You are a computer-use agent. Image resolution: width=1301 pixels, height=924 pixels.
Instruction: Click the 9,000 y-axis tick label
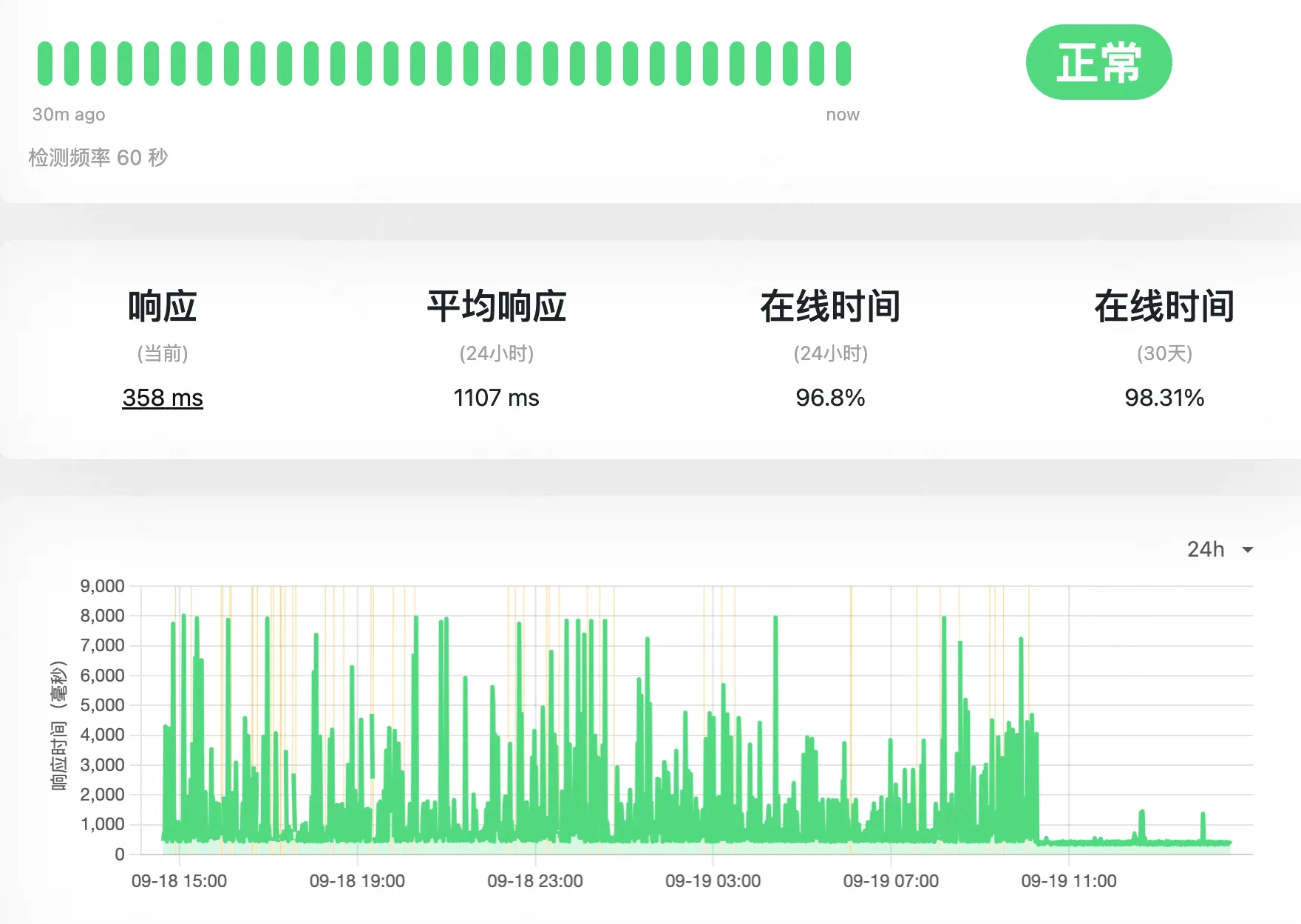click(x=102, y=586)
